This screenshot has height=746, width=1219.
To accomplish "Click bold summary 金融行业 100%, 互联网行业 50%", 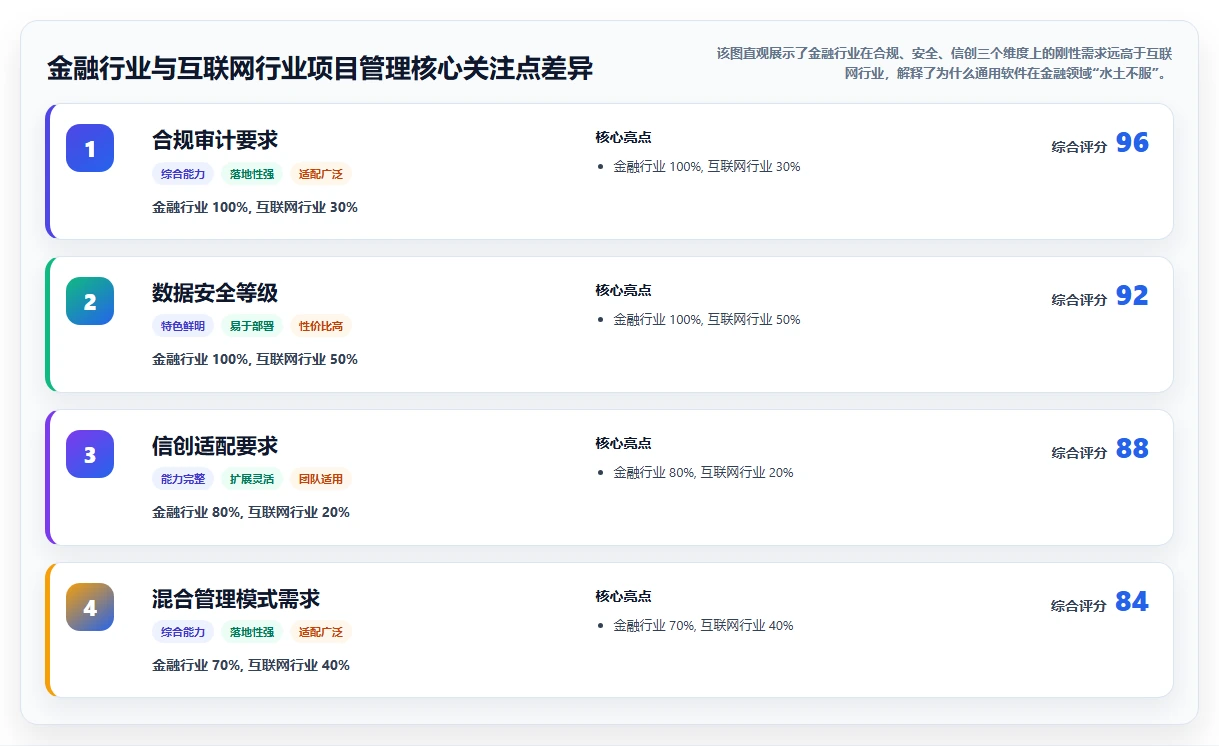I will coord(255,359).
